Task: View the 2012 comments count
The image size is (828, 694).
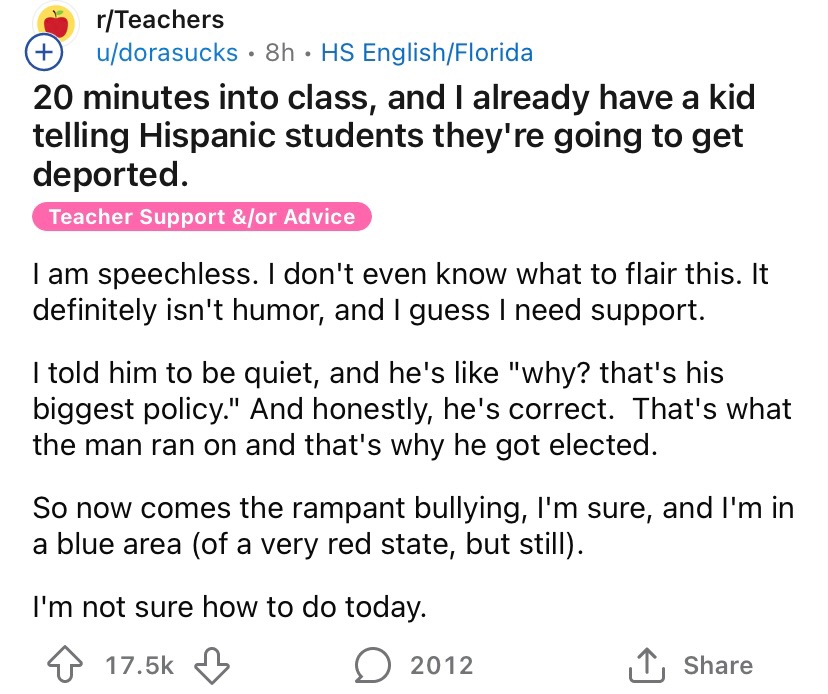Action: click(441, 665)
